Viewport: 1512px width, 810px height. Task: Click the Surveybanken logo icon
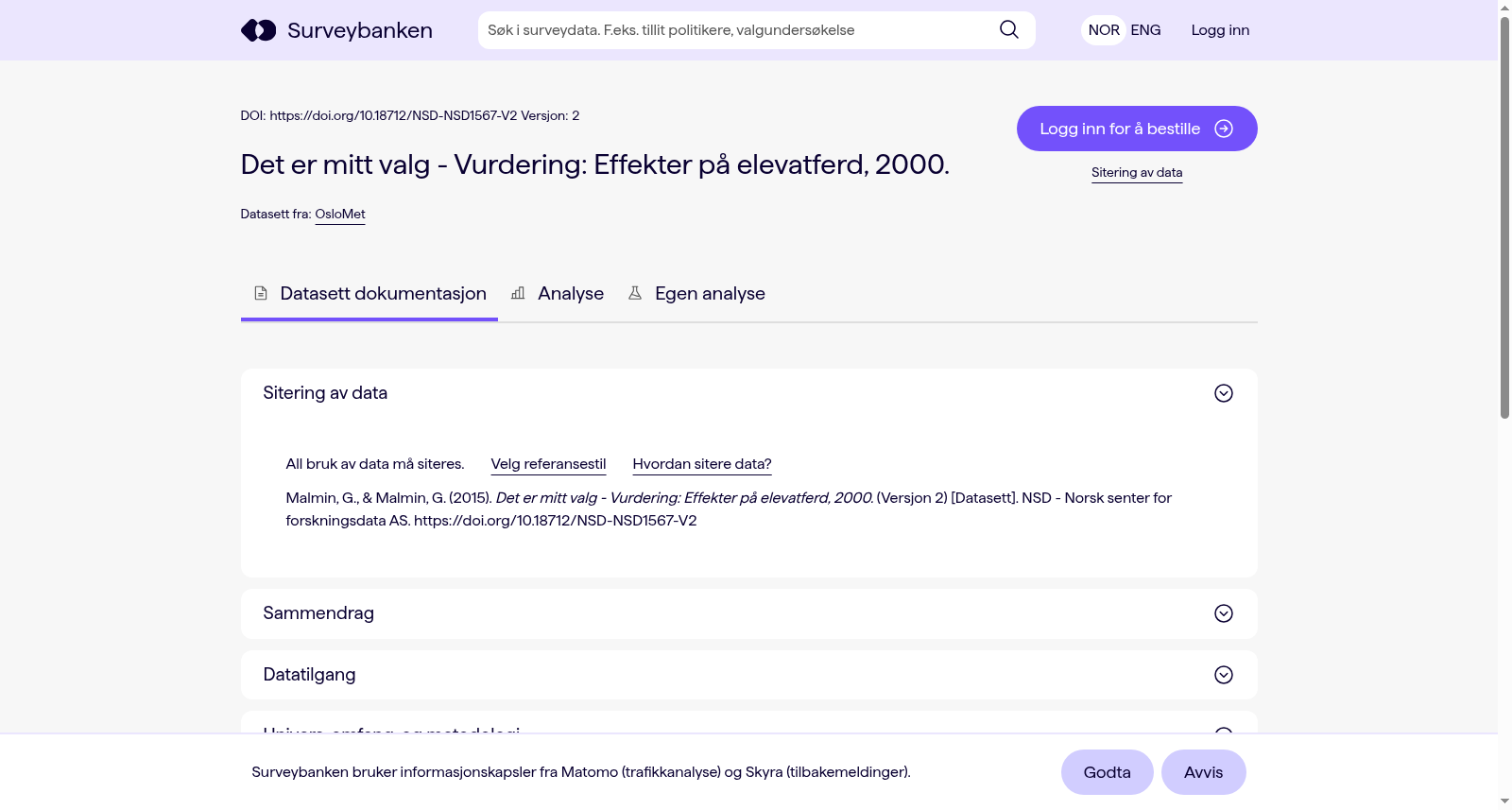[258, 30]
